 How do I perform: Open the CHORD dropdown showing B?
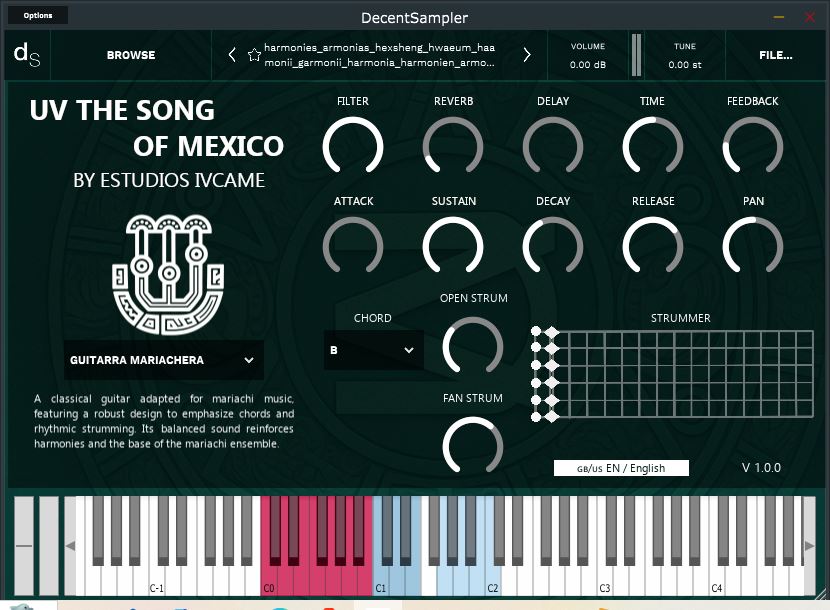(x=373, y=350)
